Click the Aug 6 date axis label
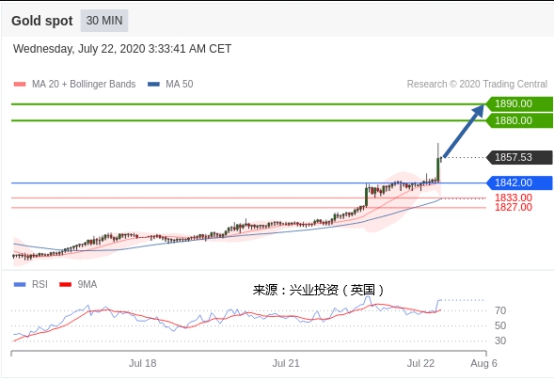Screen dimensions: 554x380 [x=484, y=363]
